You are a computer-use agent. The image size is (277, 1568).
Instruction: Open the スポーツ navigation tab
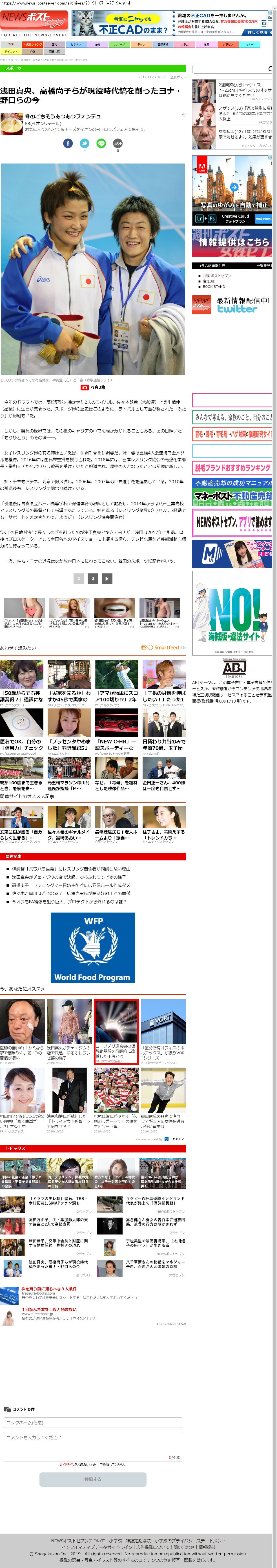[x=119, y=45]
